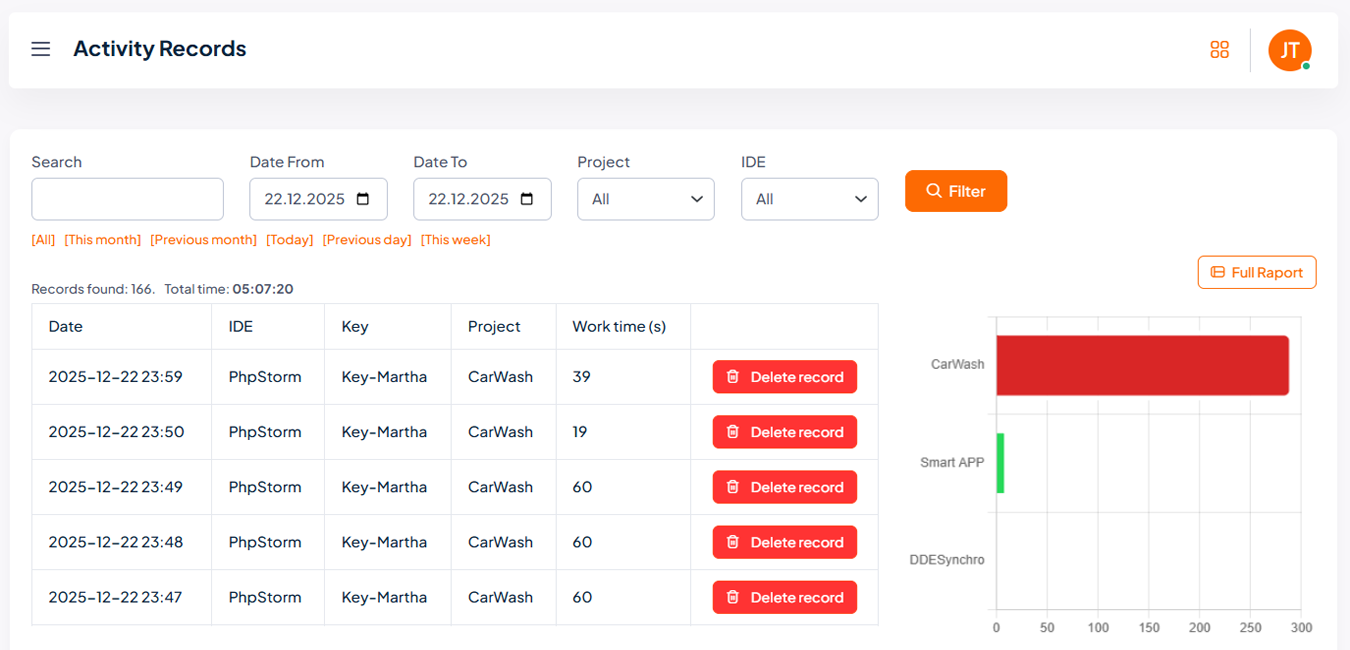Open the Date From calendar picker icon
Screen dimensions: 1350x650
tap(363, 199)
